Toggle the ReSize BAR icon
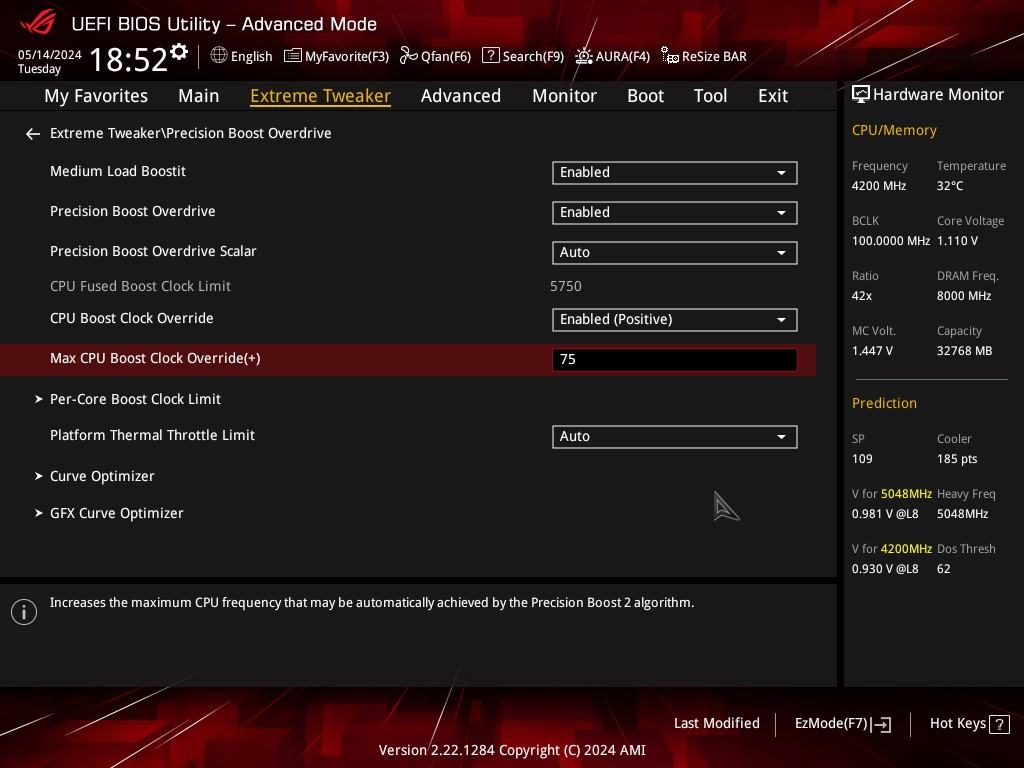This screenshot has height=768, width=1024. pos(669,56)
